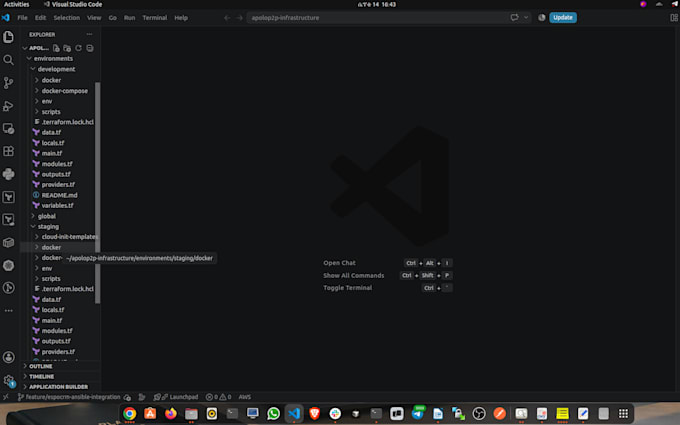Viewport: 680px width, 425px height.
Task: Click the New File icon in Explorer
Action: 56,48
